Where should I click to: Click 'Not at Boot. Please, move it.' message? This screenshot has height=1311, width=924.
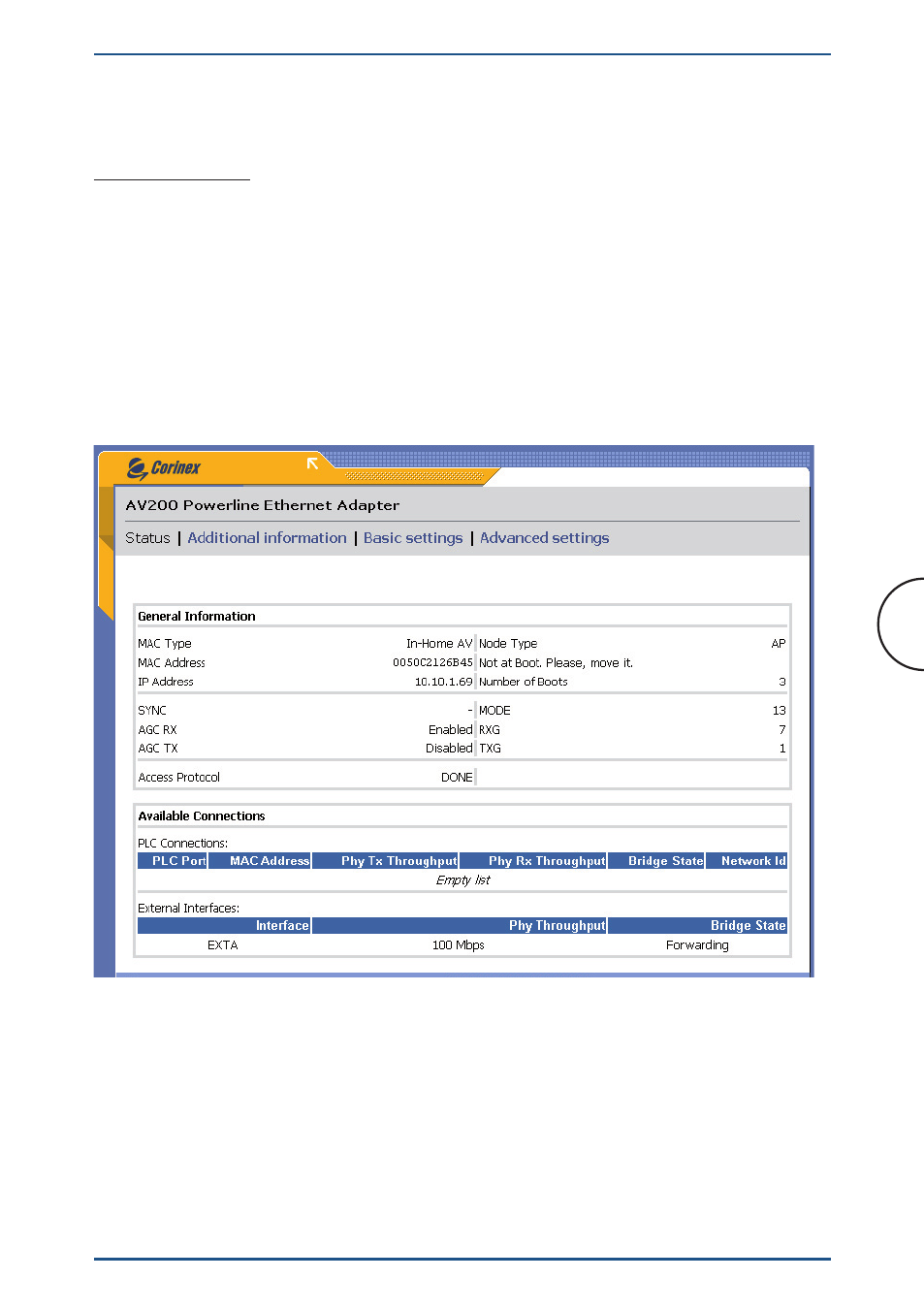(556, 663)
